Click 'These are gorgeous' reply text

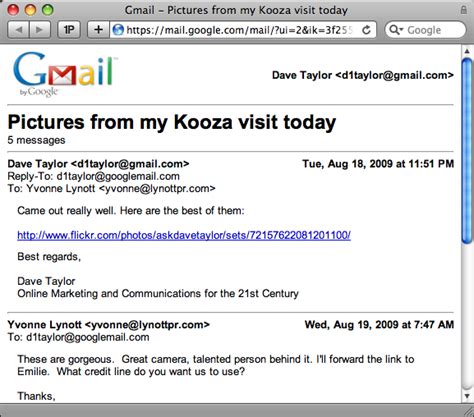(x=216, y=365)
